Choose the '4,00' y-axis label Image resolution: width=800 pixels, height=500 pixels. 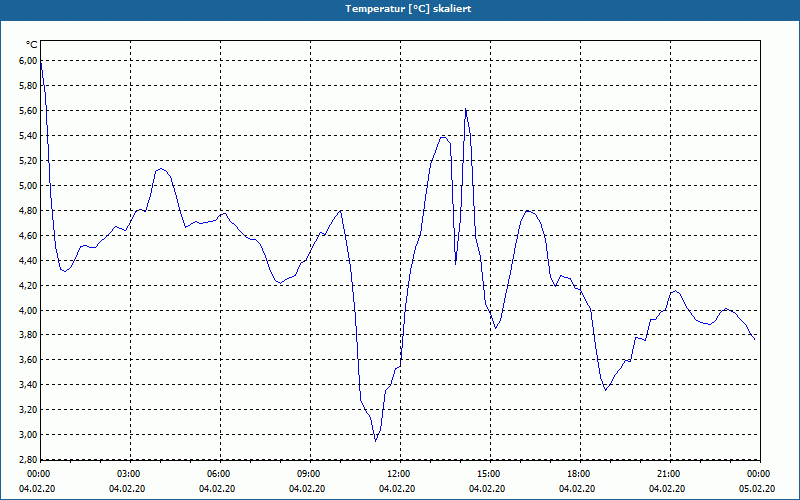click(28, 311)
